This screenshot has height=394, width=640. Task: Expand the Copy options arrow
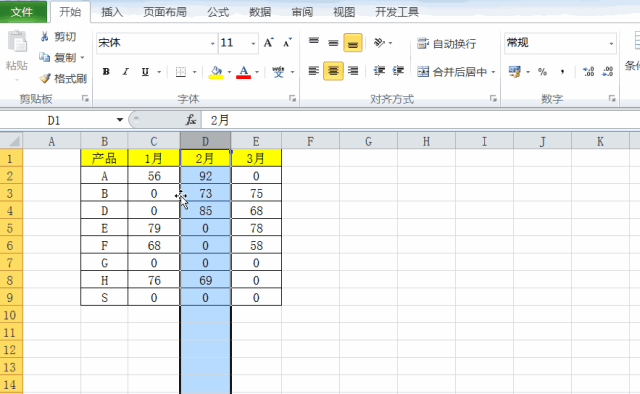click(x=82, y=58)
